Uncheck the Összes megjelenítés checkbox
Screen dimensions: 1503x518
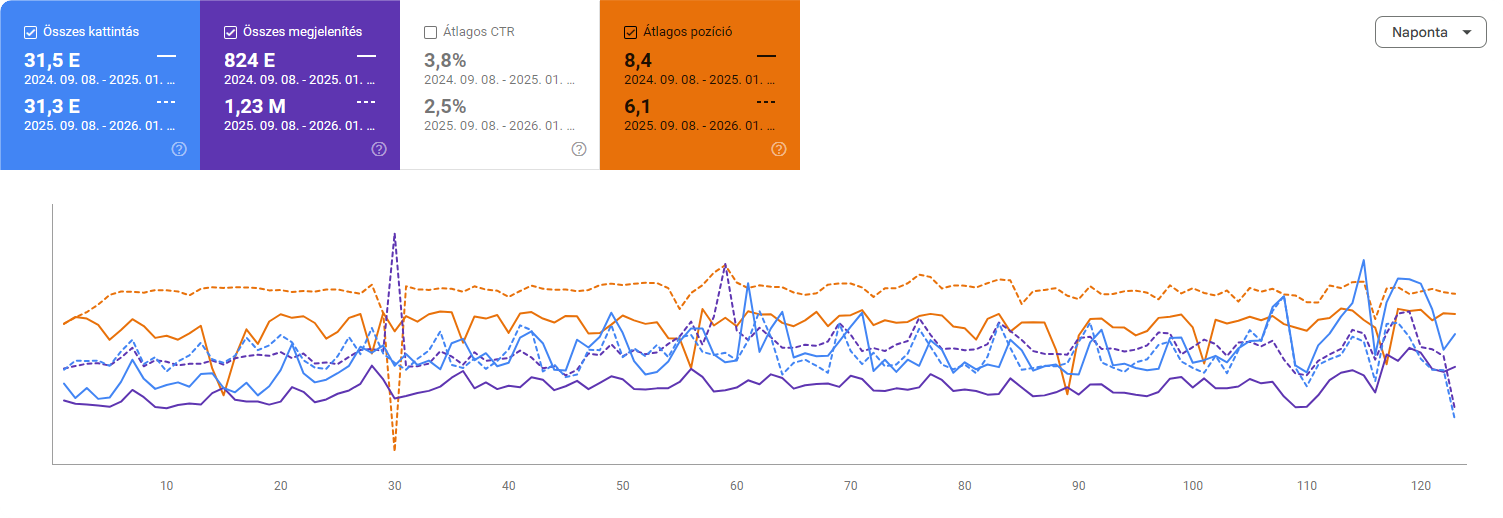pyautogui.click(x=231, y=32)
